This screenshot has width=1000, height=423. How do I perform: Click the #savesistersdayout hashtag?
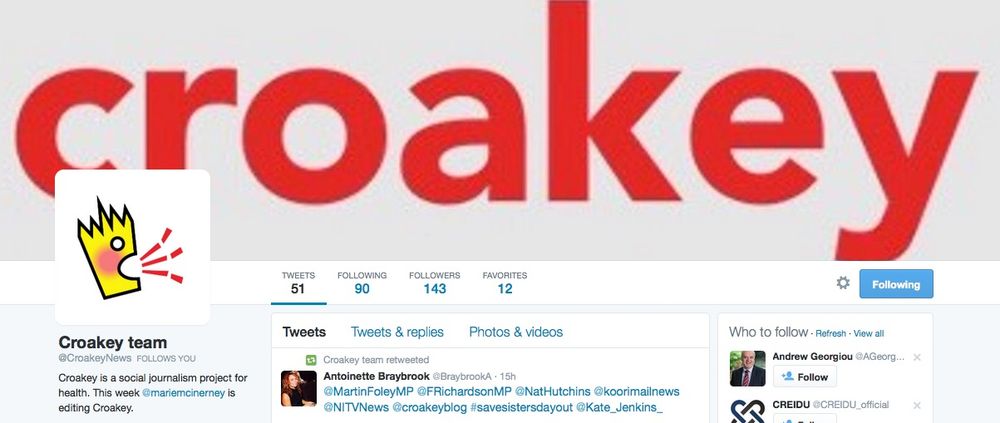tap(522, 407)
